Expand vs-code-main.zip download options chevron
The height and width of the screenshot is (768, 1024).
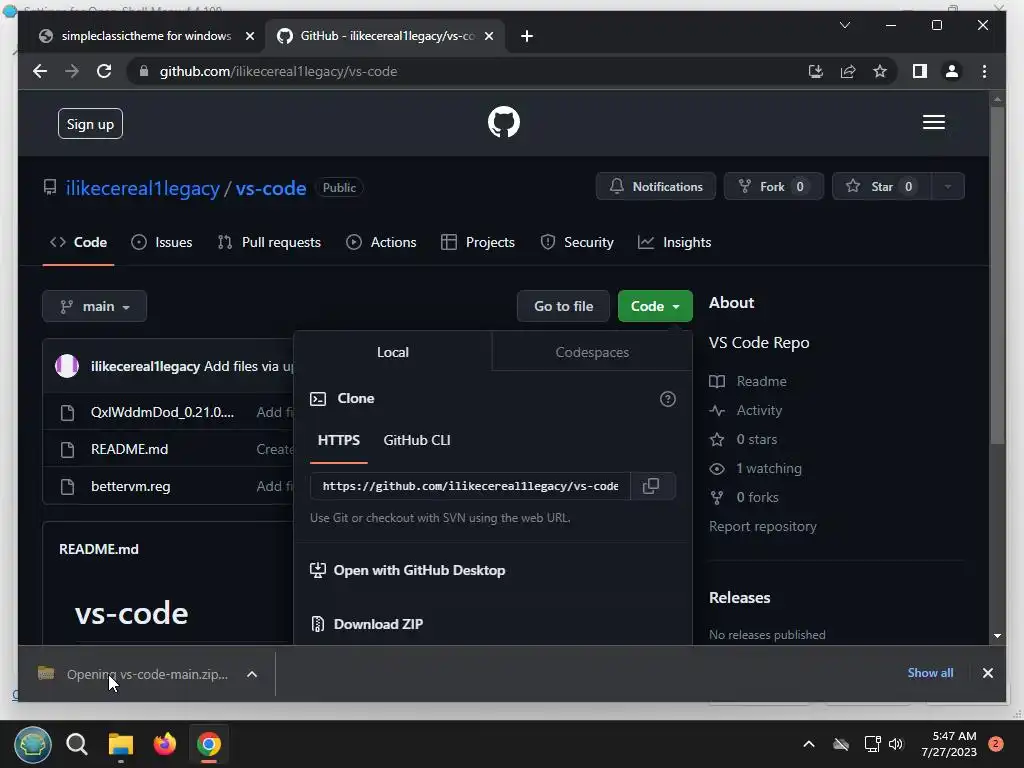point(252,674)
